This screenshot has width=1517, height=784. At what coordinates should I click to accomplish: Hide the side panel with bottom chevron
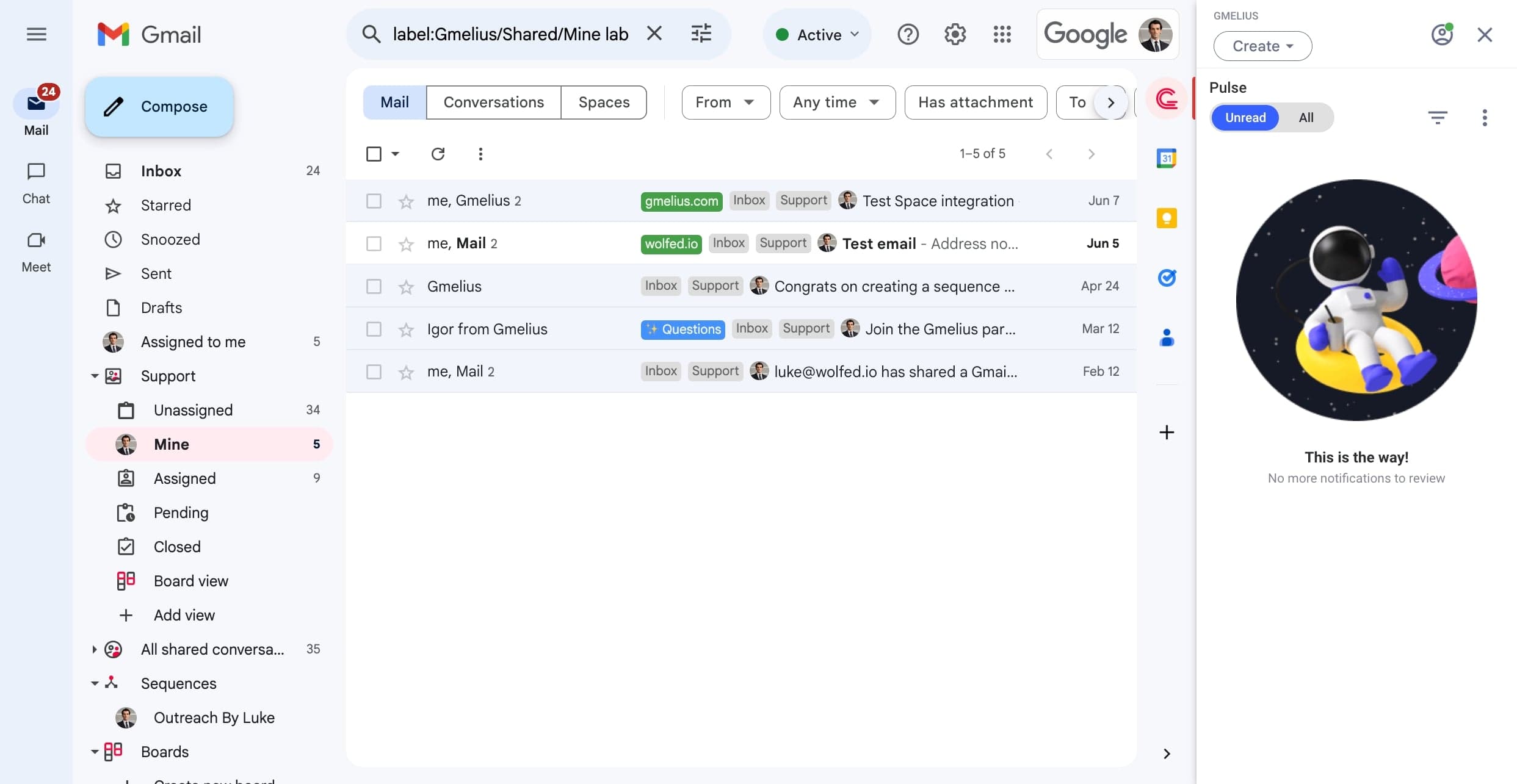point(1166,753)
